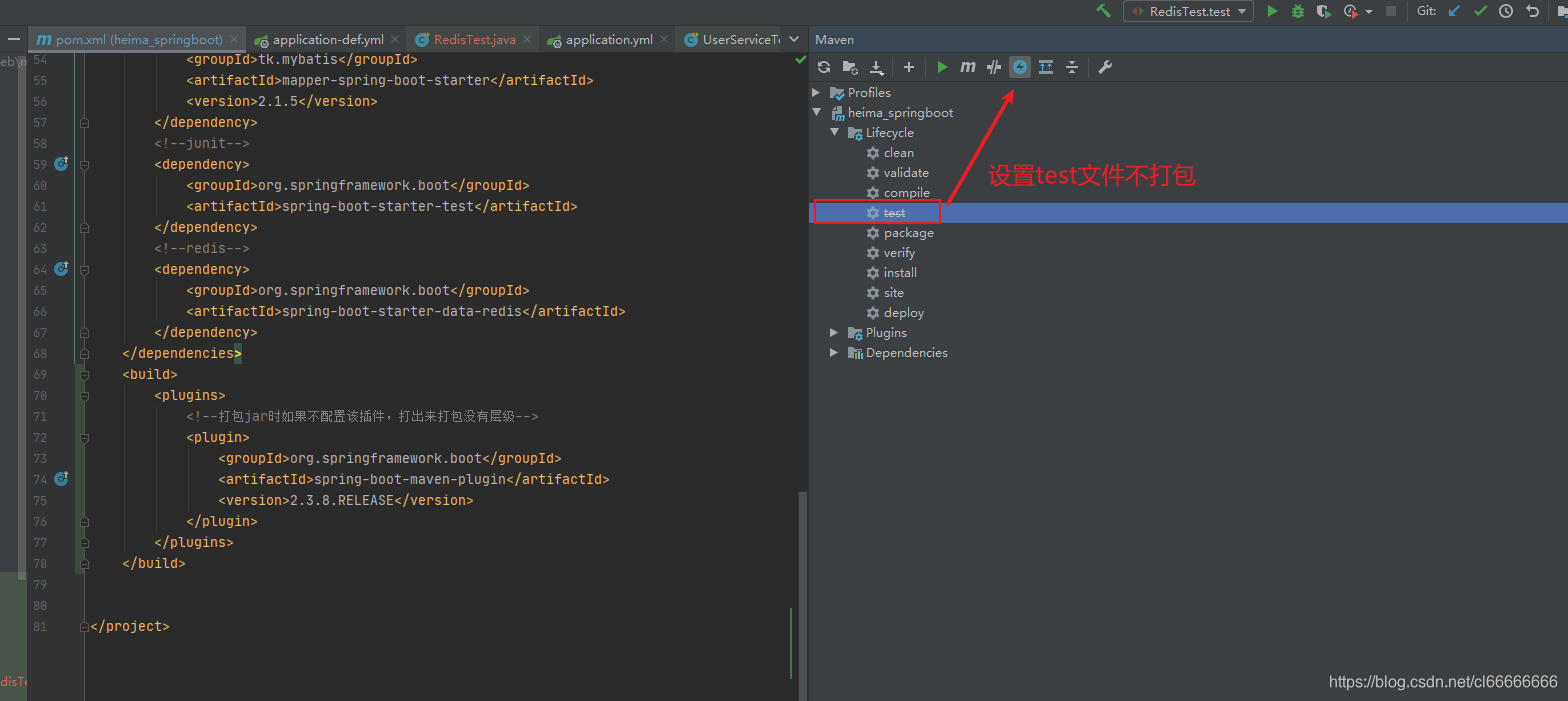Generate Sources and Update Folders icon

click(850, 67)
